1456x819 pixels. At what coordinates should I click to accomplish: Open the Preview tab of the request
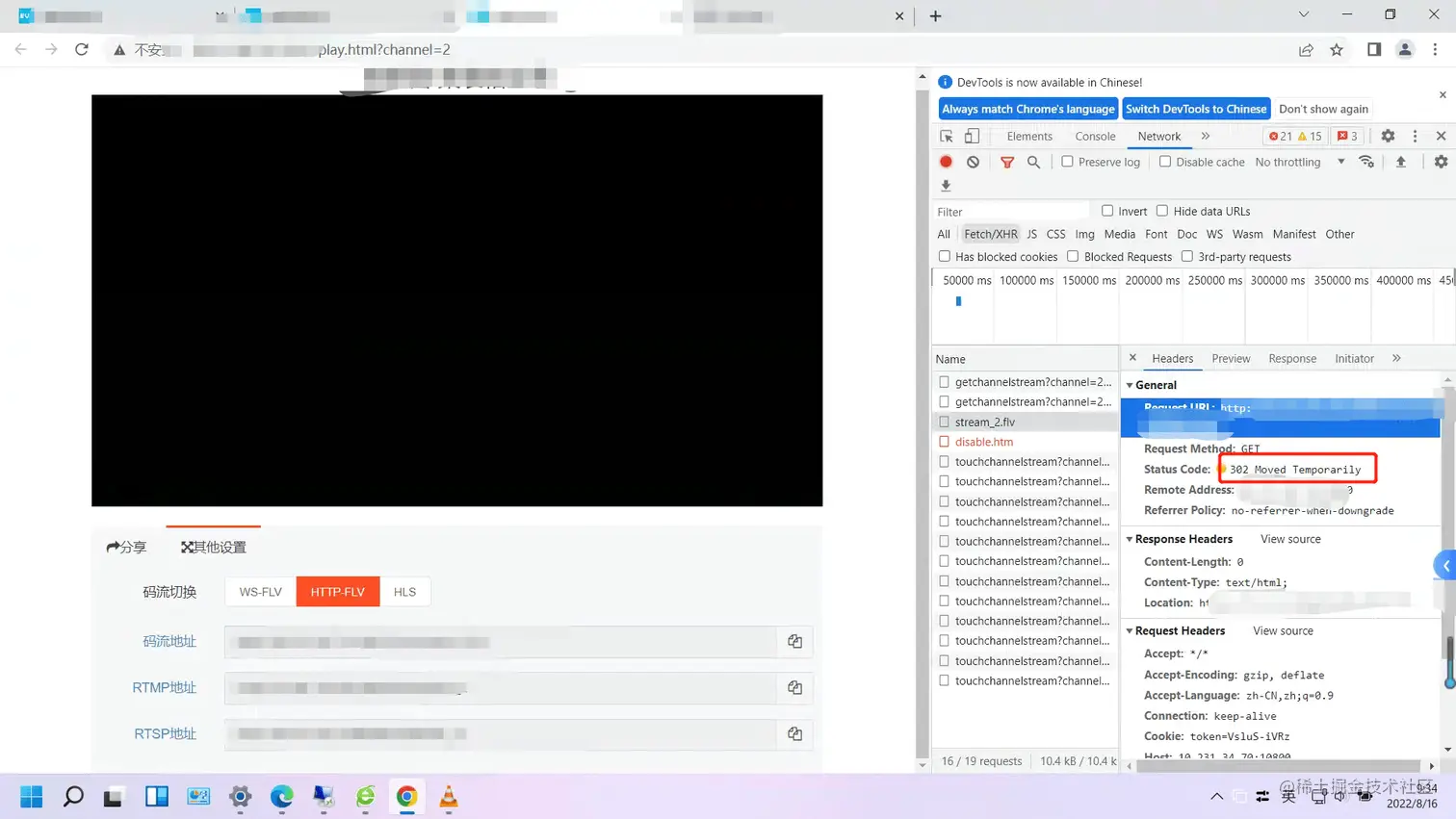[1231, 359]
